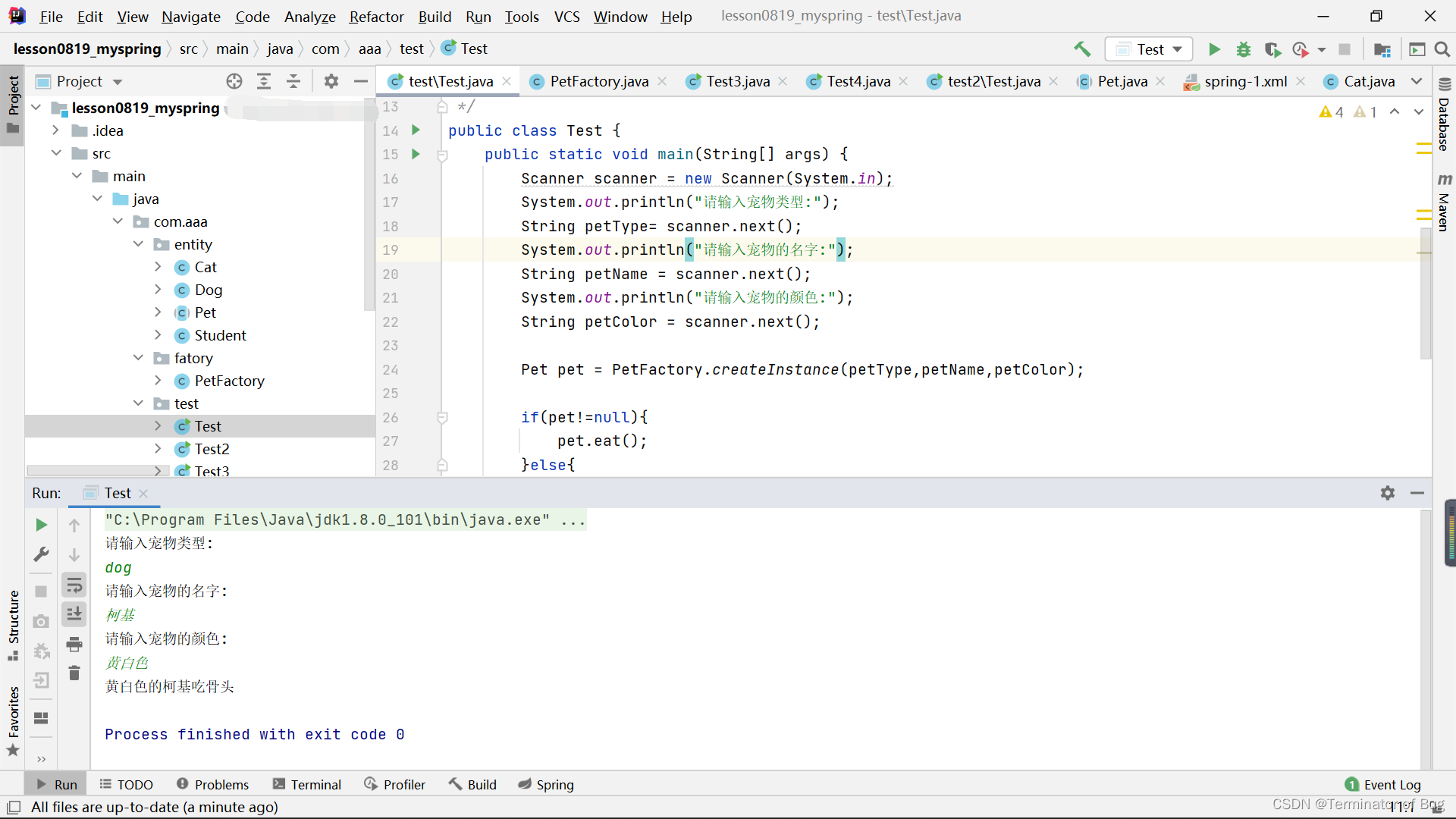Expand the PetFactory class node

(158, 381)
